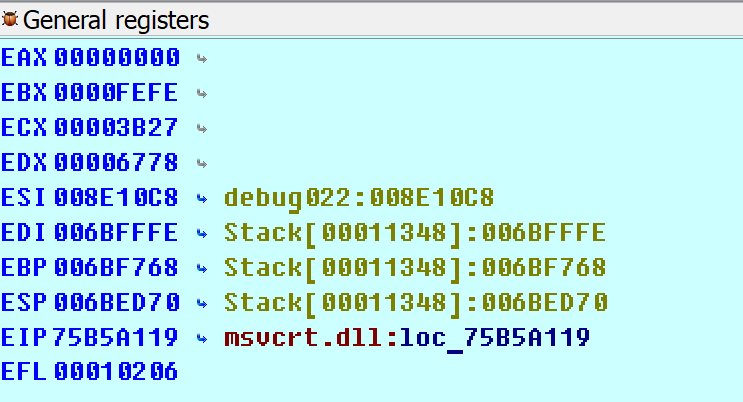Screen dimensions: 743x402
Task: Click the EIP register value 75B5A119
Action: [117, 337]
